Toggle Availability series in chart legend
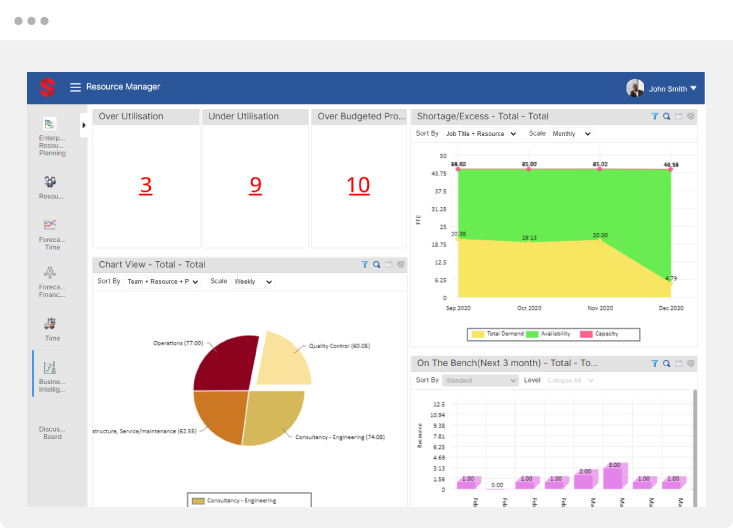 coord(546,333)
